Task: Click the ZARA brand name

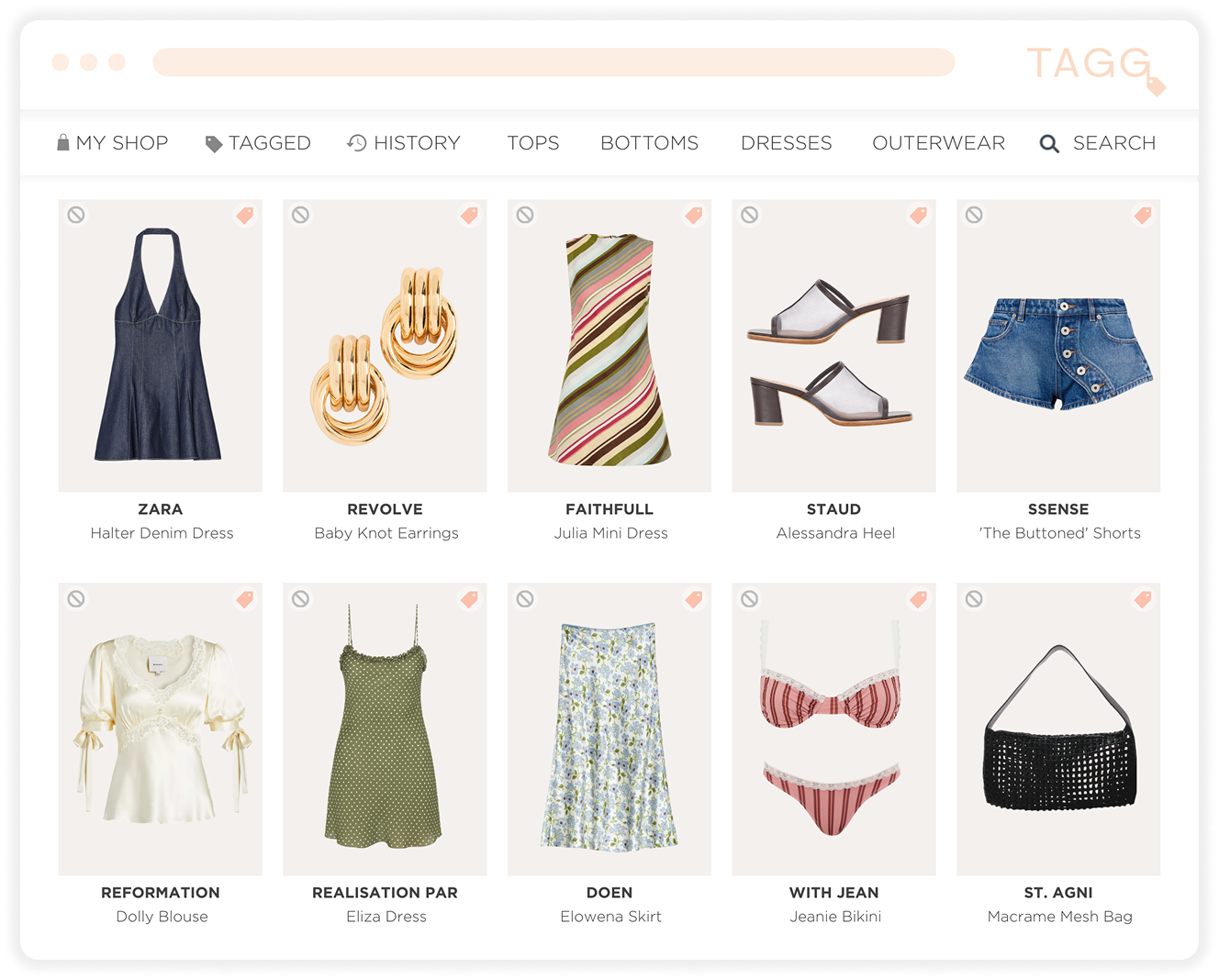Action: click(x=161, y=509)
